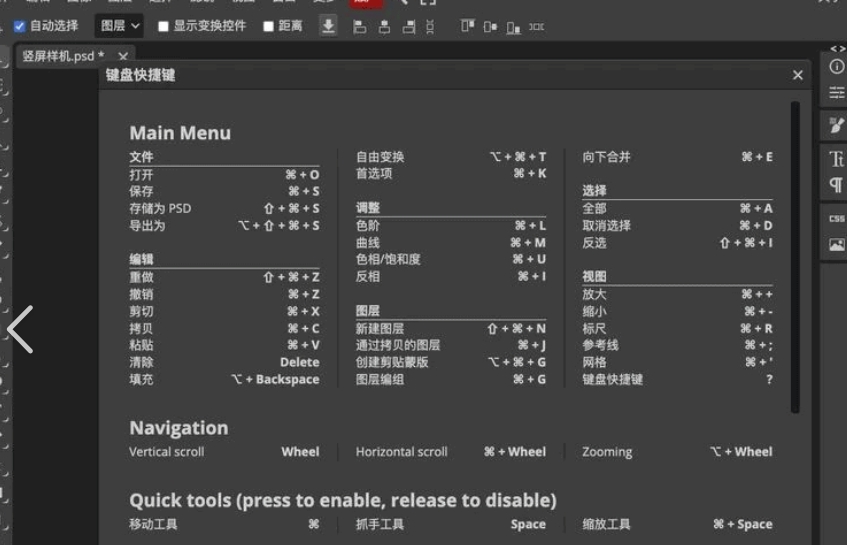Open the Properties sliders panel icon
The width and height of the screenshot is (847, 545).
pyautogui.click(x=836, y=93)
